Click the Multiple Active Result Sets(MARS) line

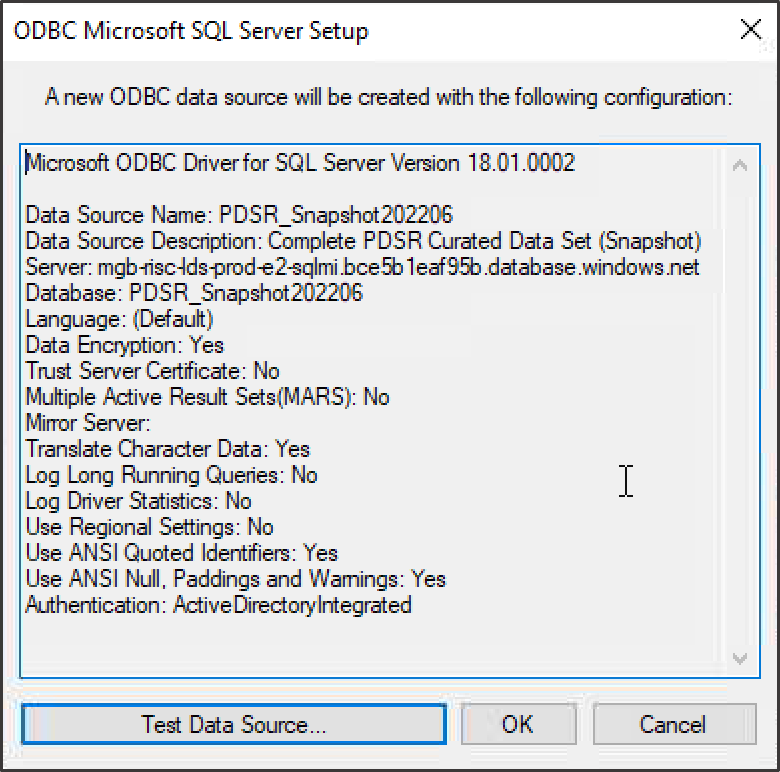(207, 397)
